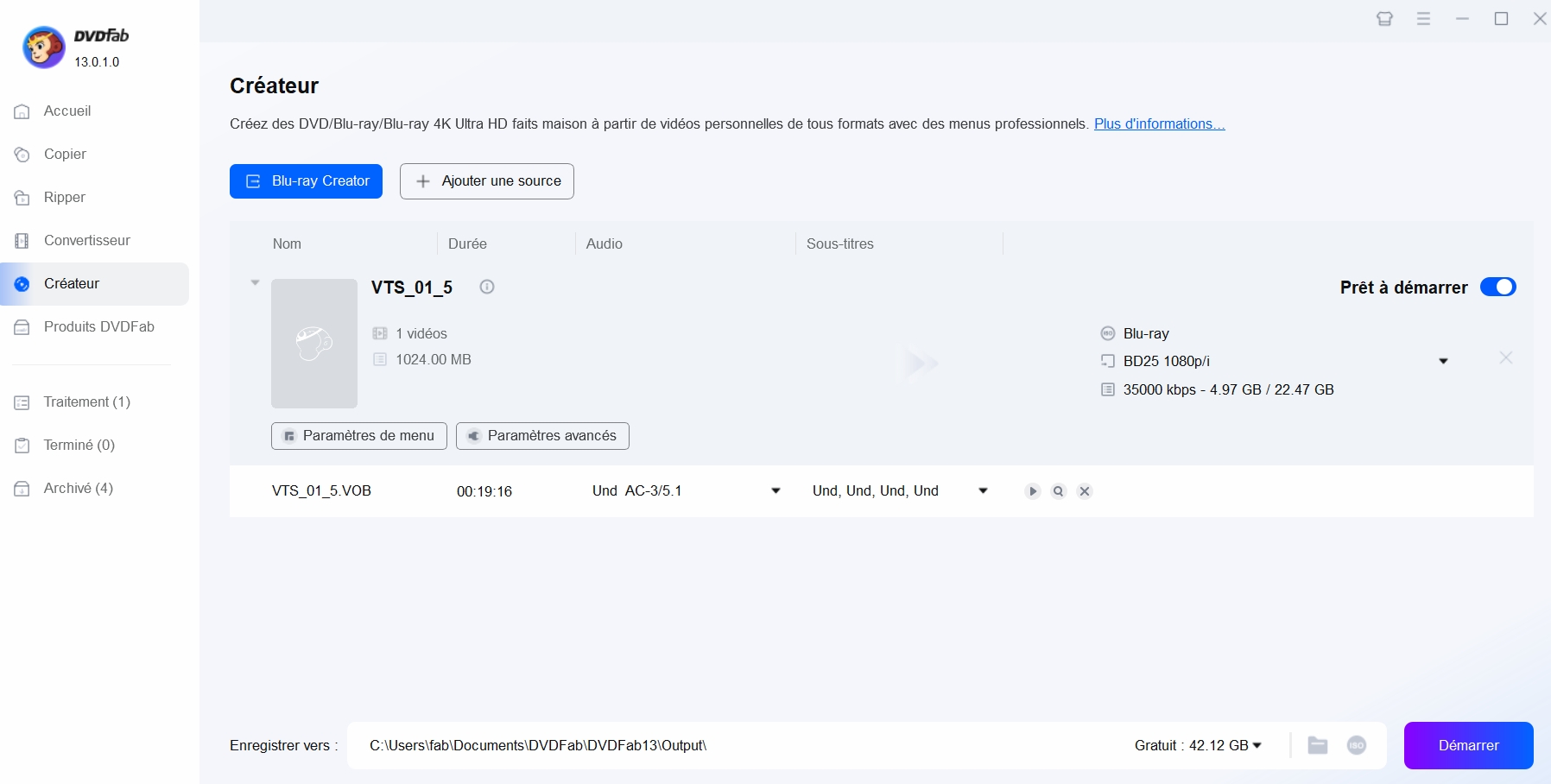1551x784 pixels.
Task: Toggle the Prêt à démarrer switch
Action: (x=1498, y=287)
